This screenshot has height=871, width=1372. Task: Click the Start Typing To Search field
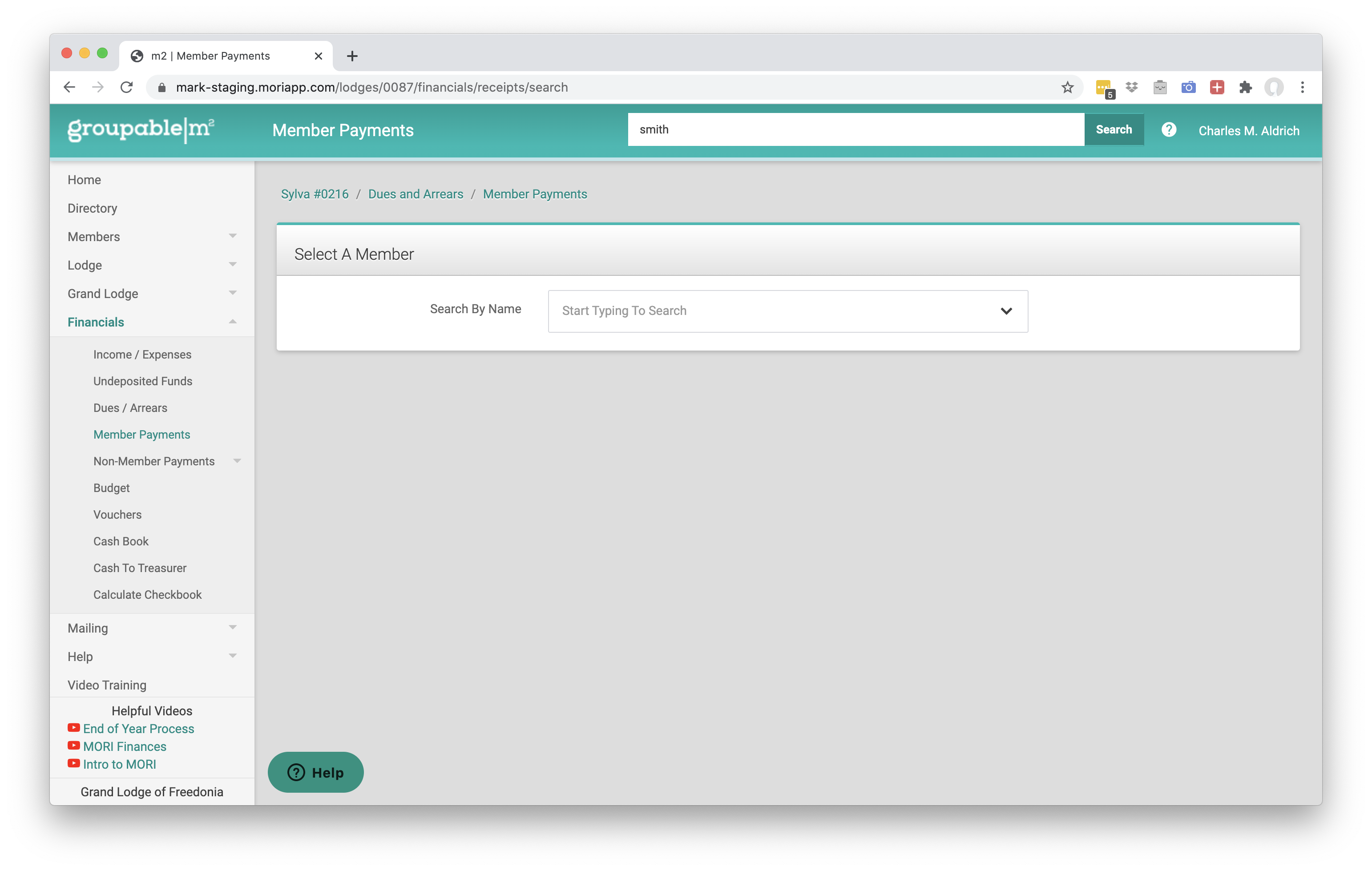(x=788, y=311)
